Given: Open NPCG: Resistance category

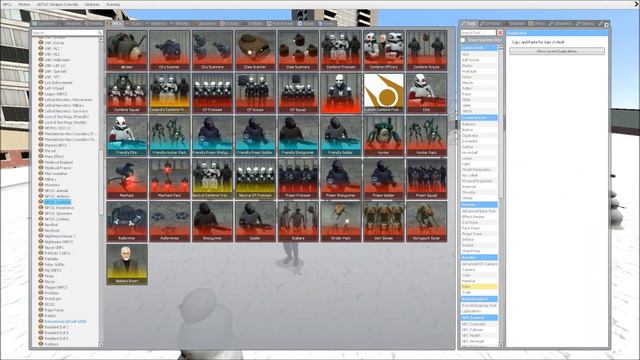Looking at the screenshot, I should pyautogui.click(x=59, y=208).
